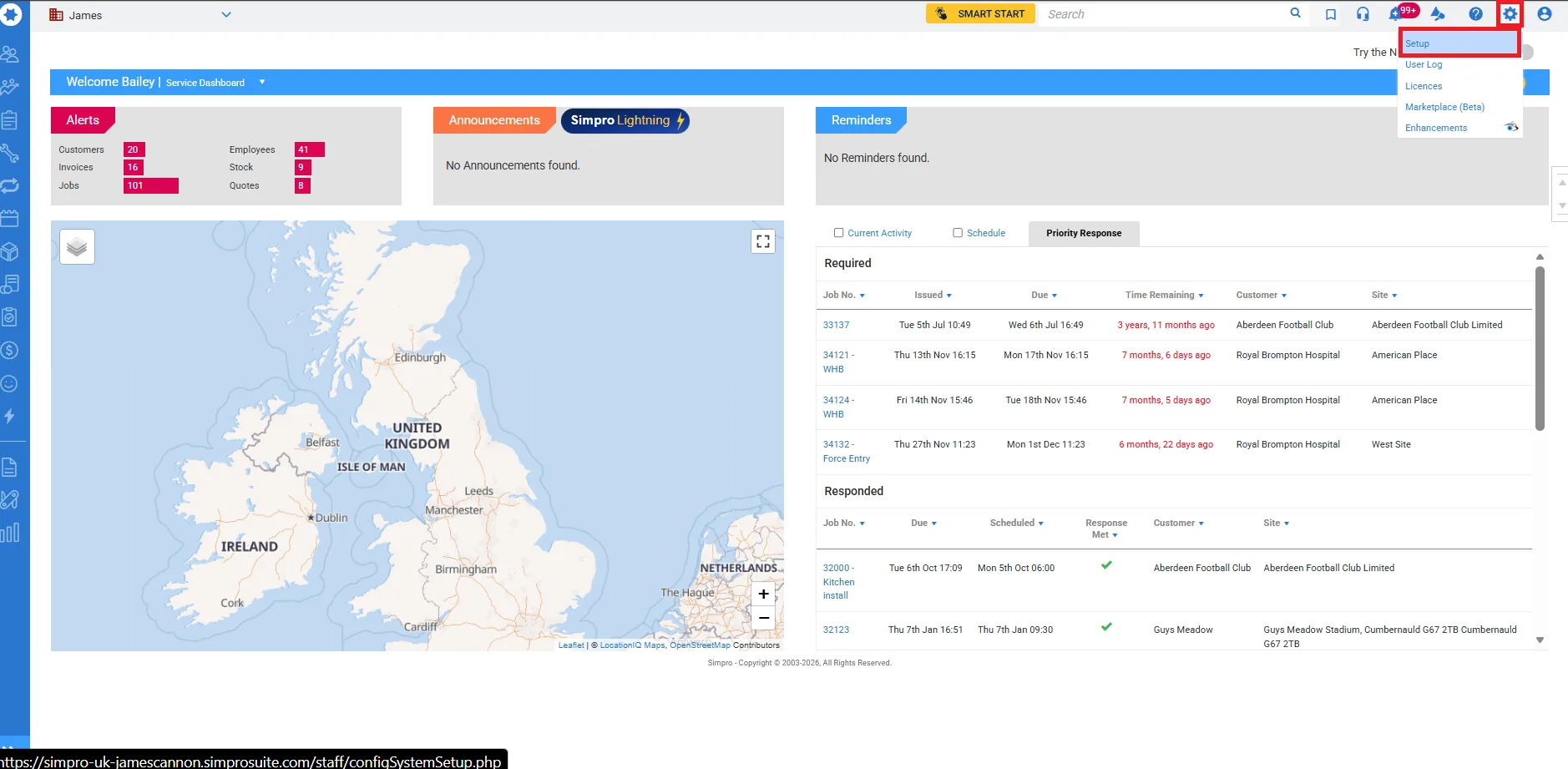Viewport: 1568px width, 769px height.
Task: Zoom in on the map
Action: point(763,594)
